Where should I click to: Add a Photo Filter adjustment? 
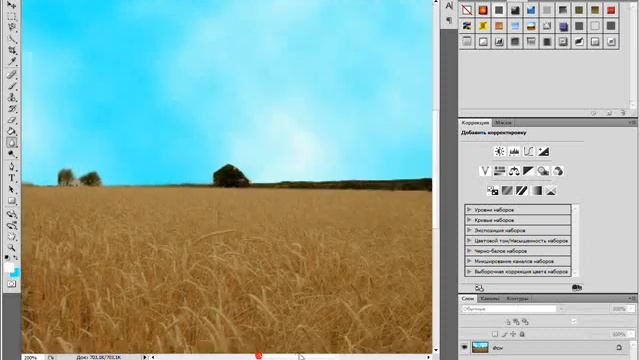(x=543, y=171)
